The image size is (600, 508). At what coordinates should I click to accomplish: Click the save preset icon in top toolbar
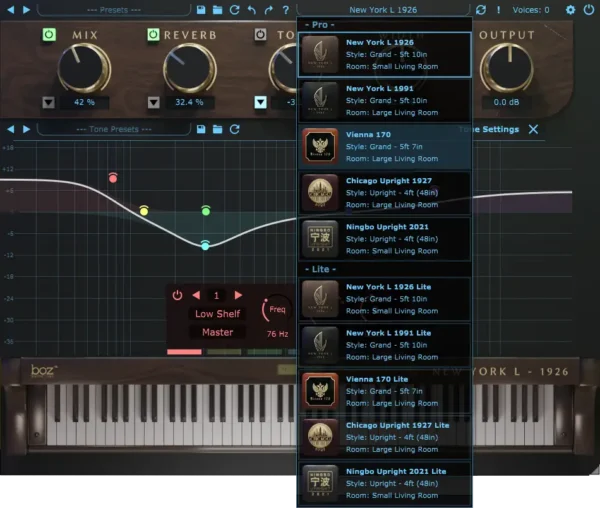coord(201,10)
